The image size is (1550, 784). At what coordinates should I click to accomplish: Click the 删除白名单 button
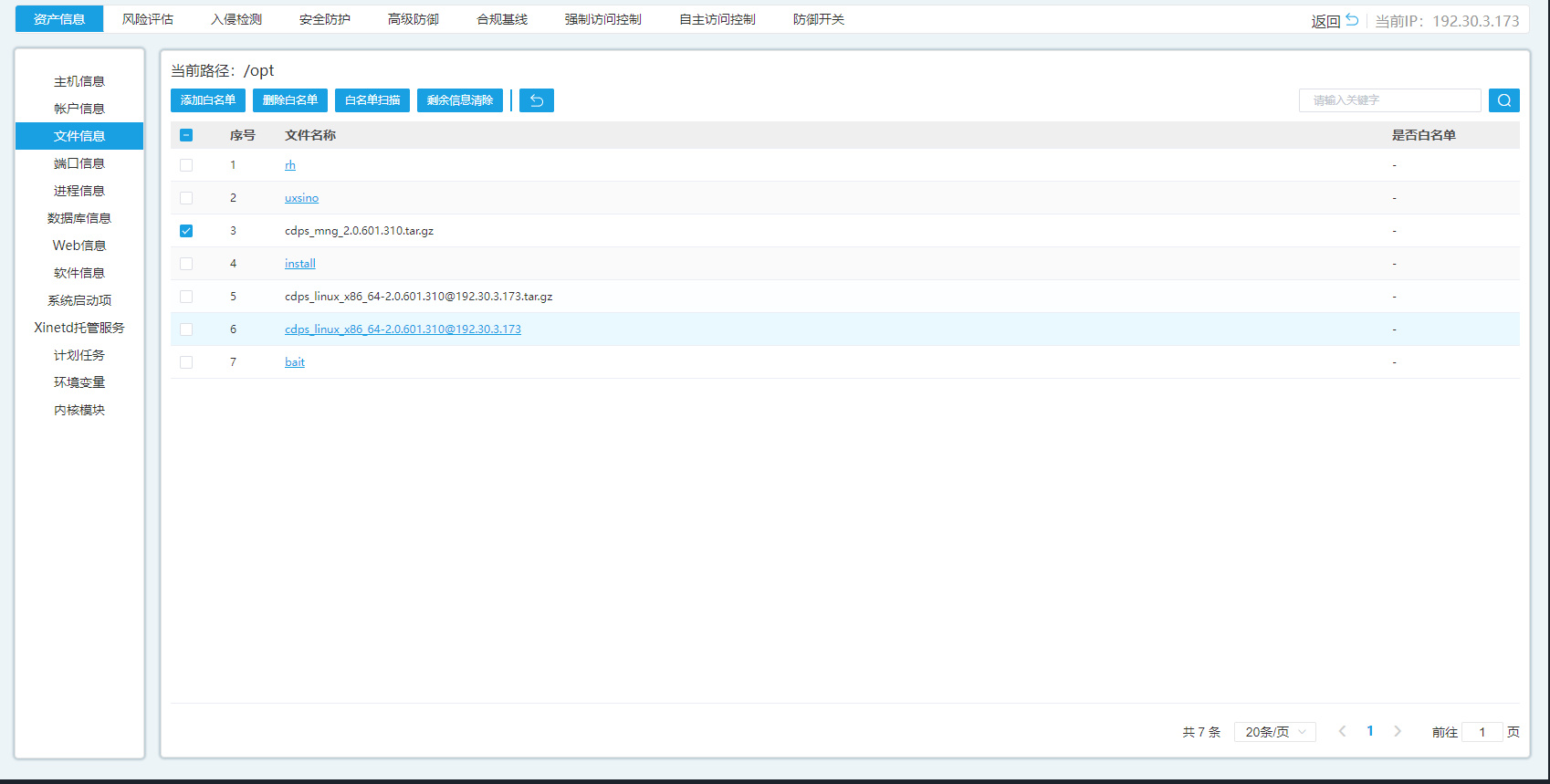290,100
